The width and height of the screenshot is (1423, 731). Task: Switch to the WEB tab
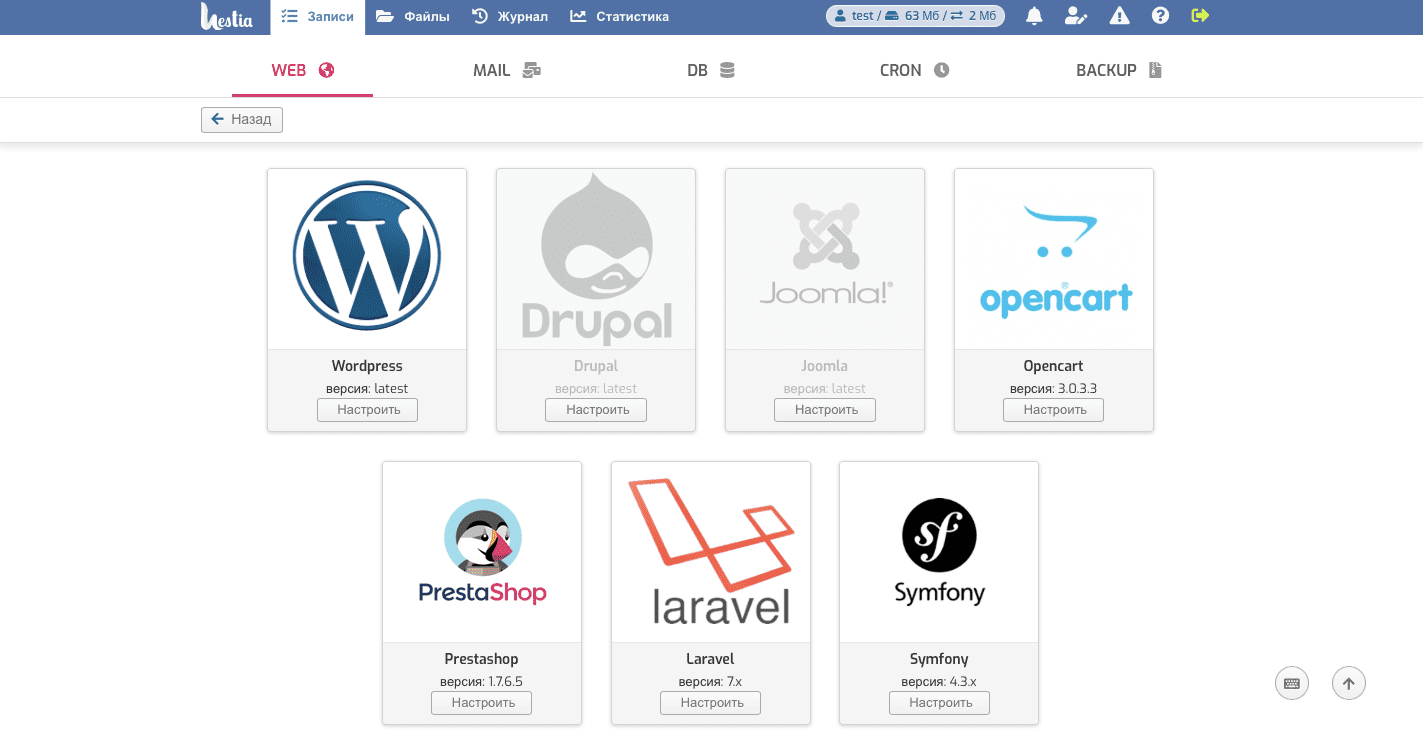click(x=302, y=70)
